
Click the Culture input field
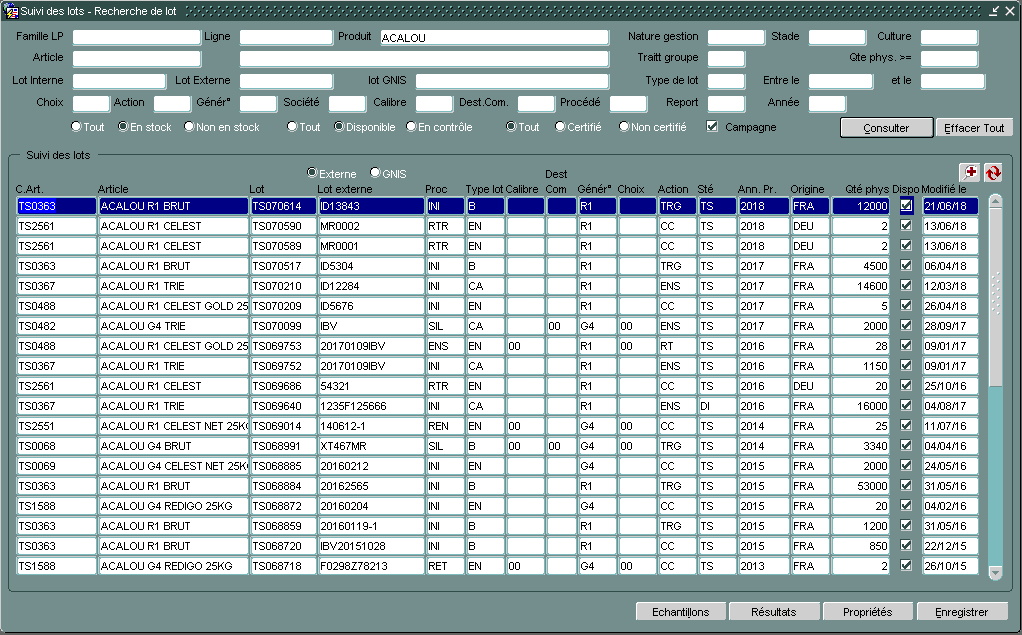point(949,38)
